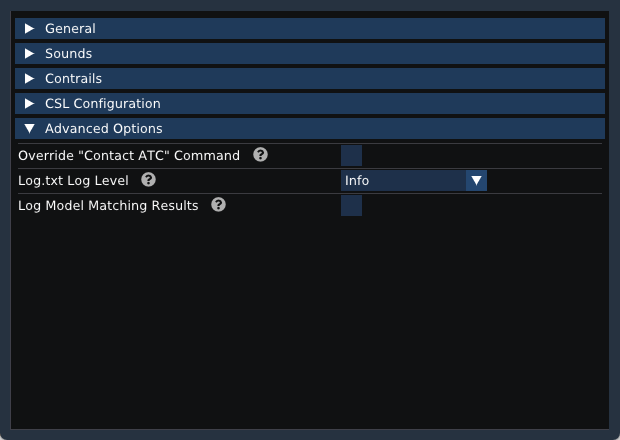The height and width of the screenshot is (440, 620).
Task: Open log level dropdown arrow button
Action: [x=476, y=180]
